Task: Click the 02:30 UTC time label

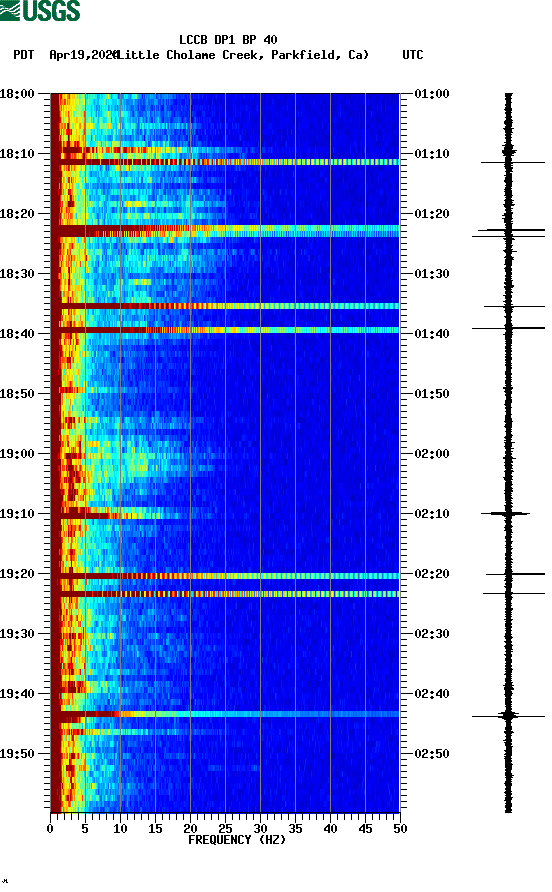Action: pyautogui.click(x=432, y=634)
